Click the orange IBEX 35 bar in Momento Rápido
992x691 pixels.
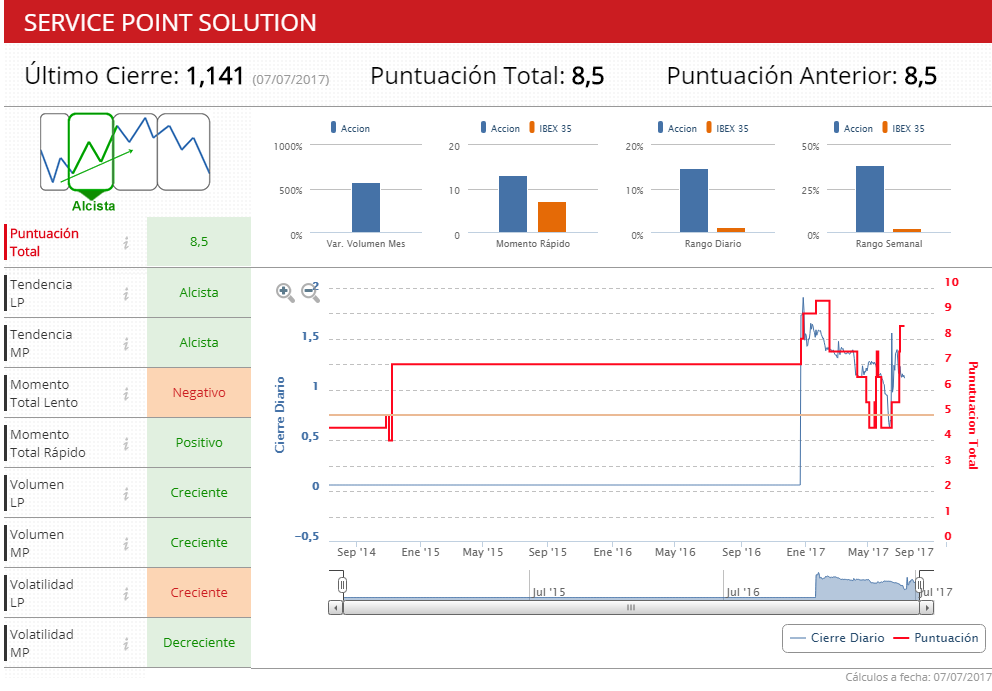[552, 218]
